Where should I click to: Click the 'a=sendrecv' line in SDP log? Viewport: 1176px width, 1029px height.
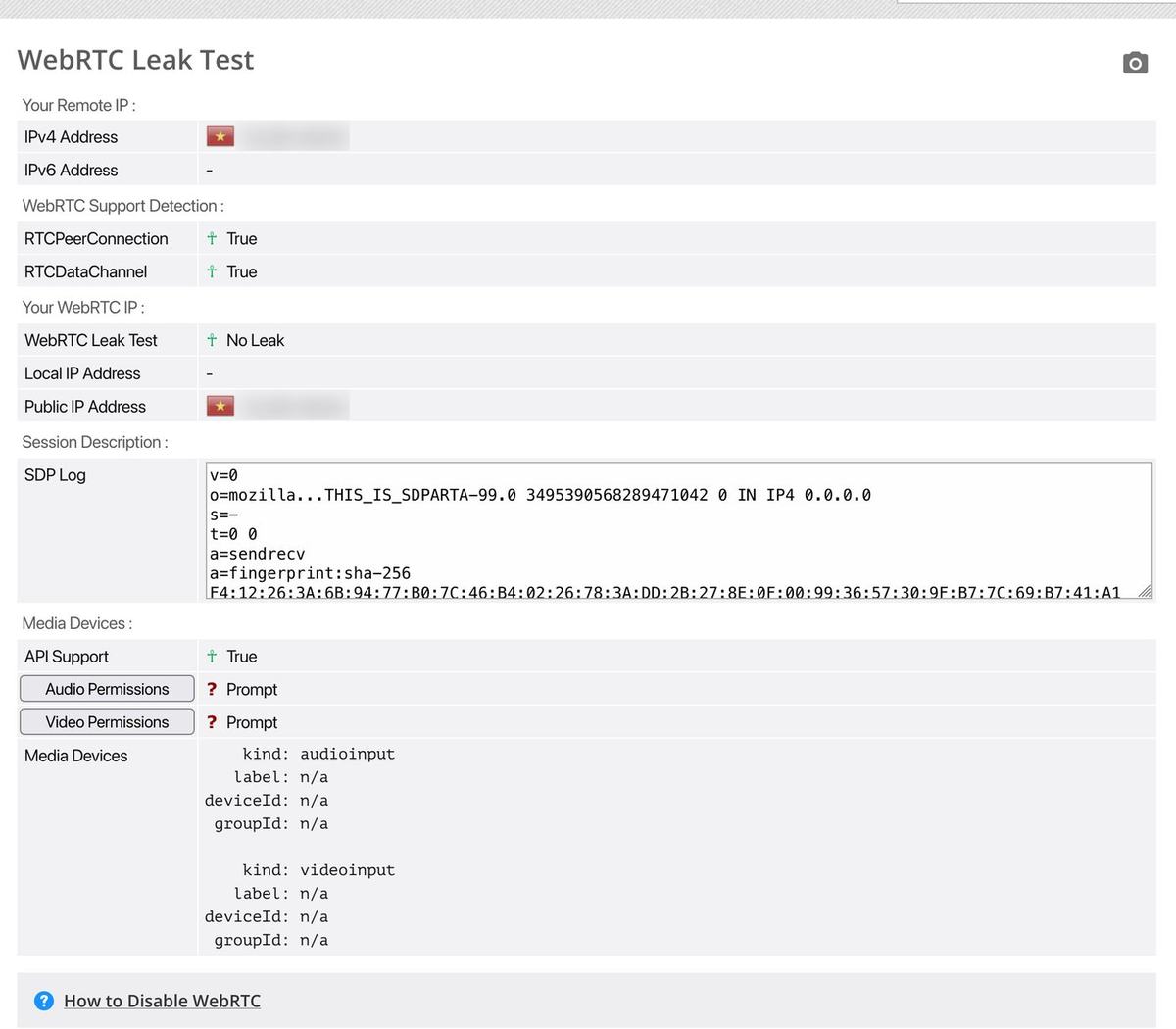click(258, 554)
